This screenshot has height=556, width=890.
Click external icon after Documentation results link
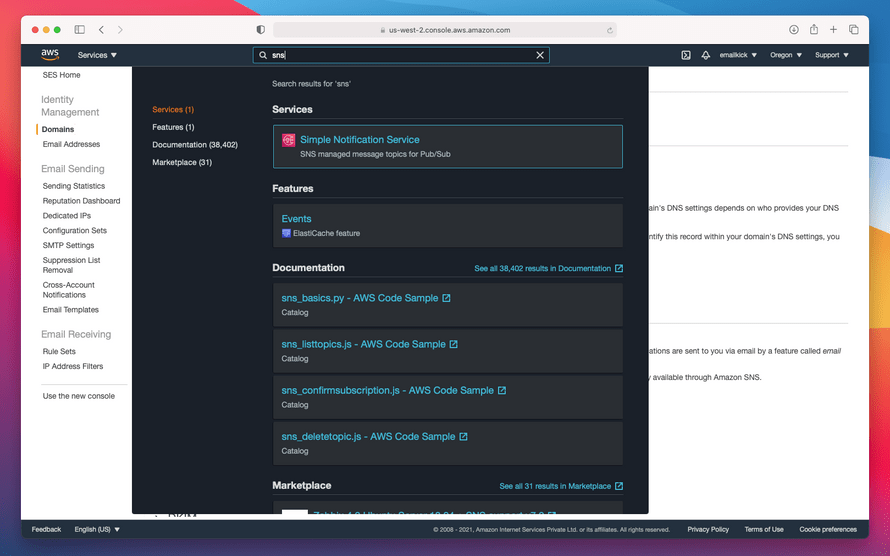(x=619, y=268)
